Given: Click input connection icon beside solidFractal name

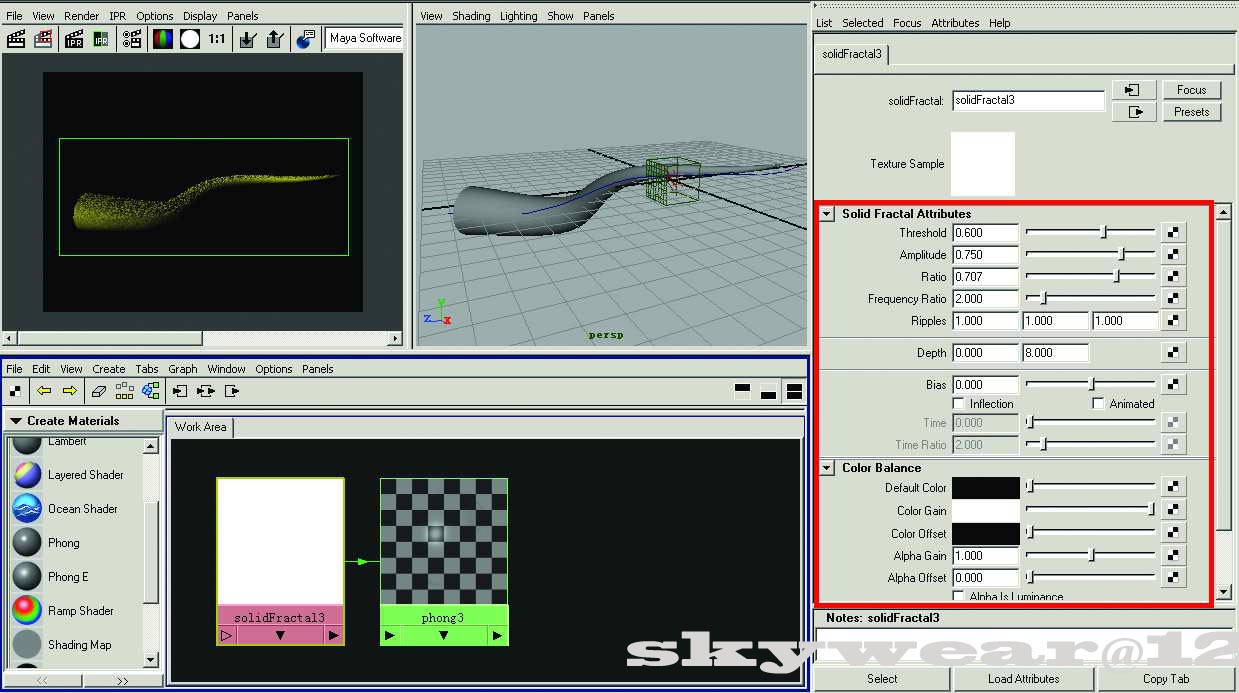Looking at the screenshot, I should [1134, 90].
